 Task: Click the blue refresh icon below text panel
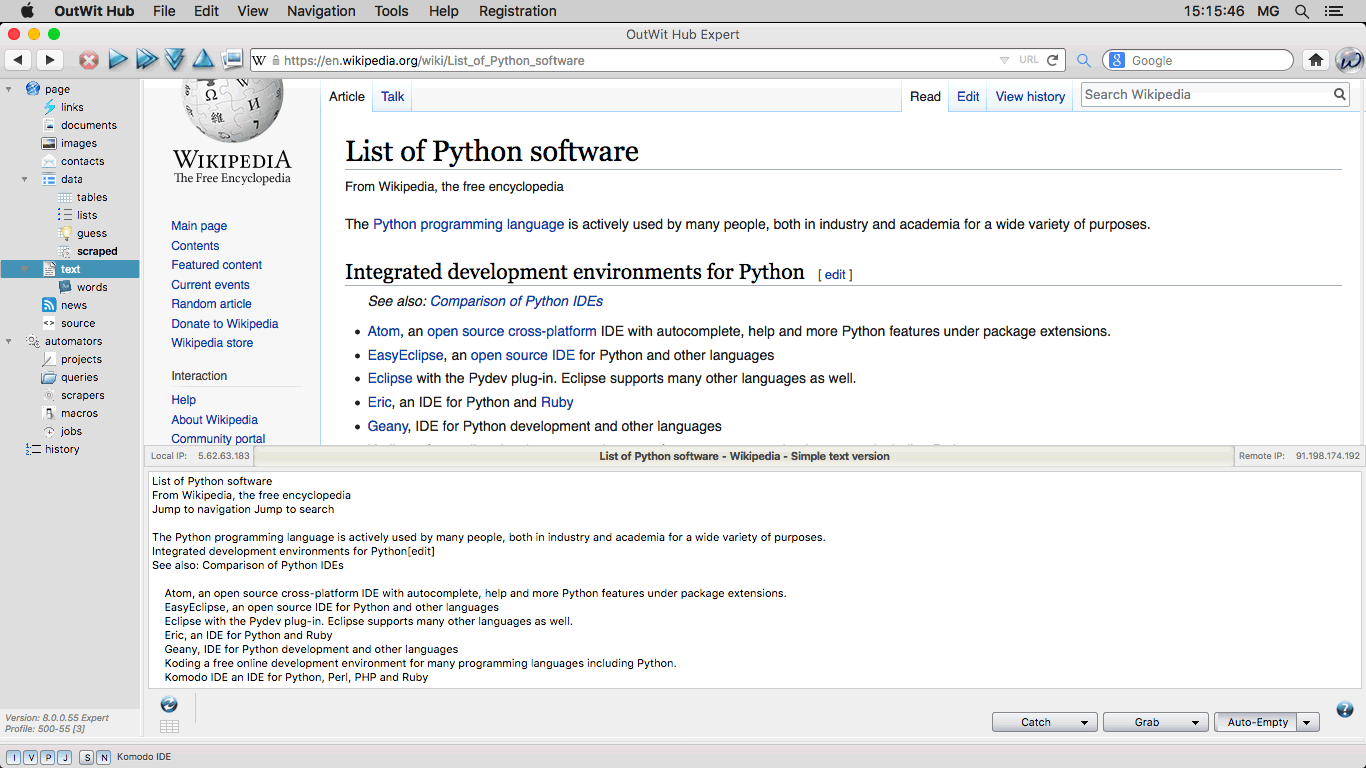[x=169, y=704]
